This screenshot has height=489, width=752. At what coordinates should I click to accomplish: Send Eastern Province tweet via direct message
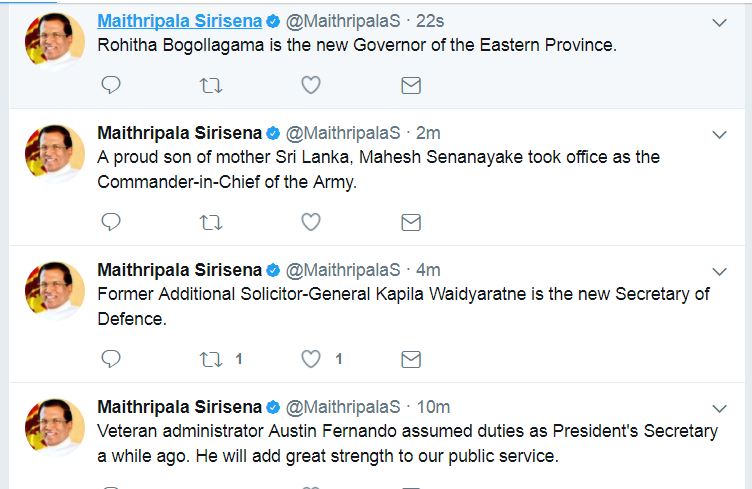coord(410,86)
